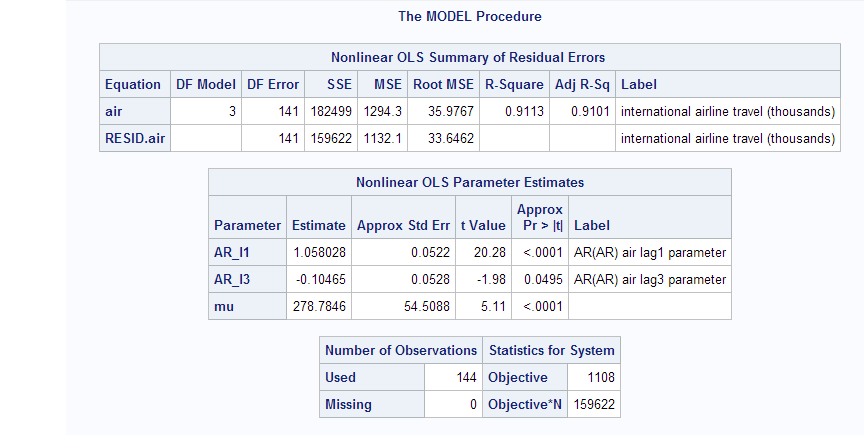Click the 'Root MSE' column header
Viewport: 864px width, 435px height.
[x=443, y=84]
